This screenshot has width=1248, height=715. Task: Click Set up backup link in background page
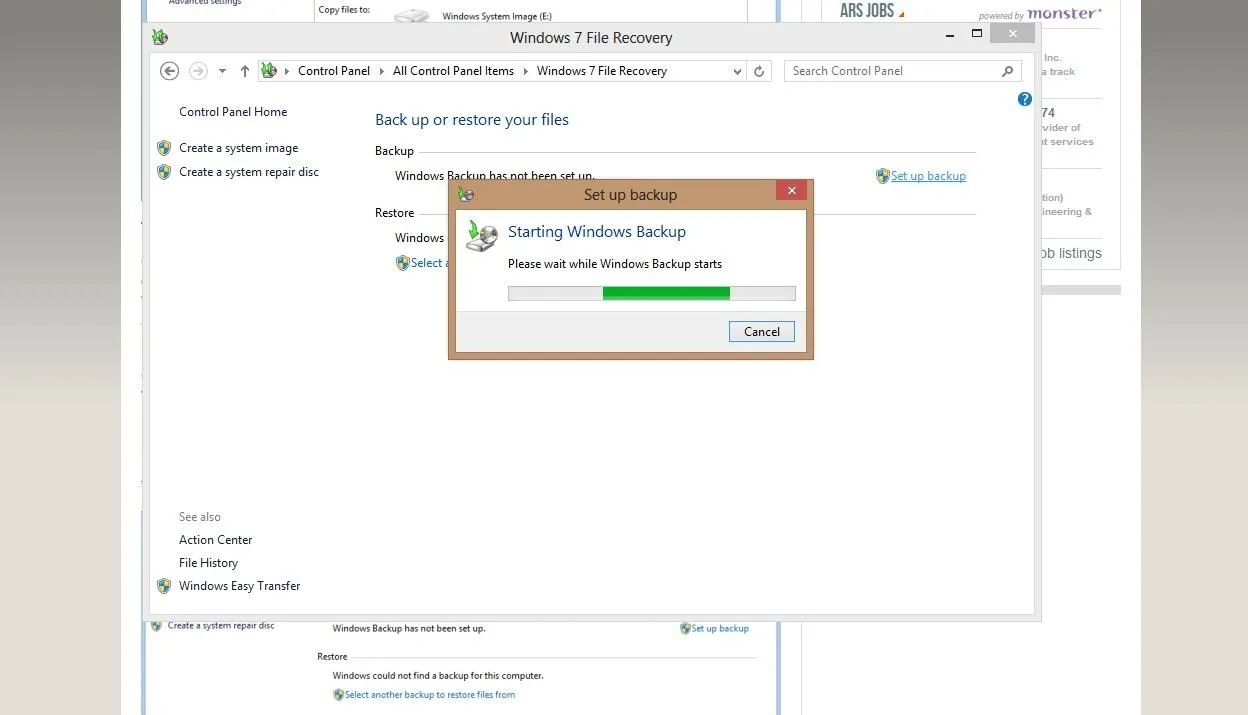(720, 629)
